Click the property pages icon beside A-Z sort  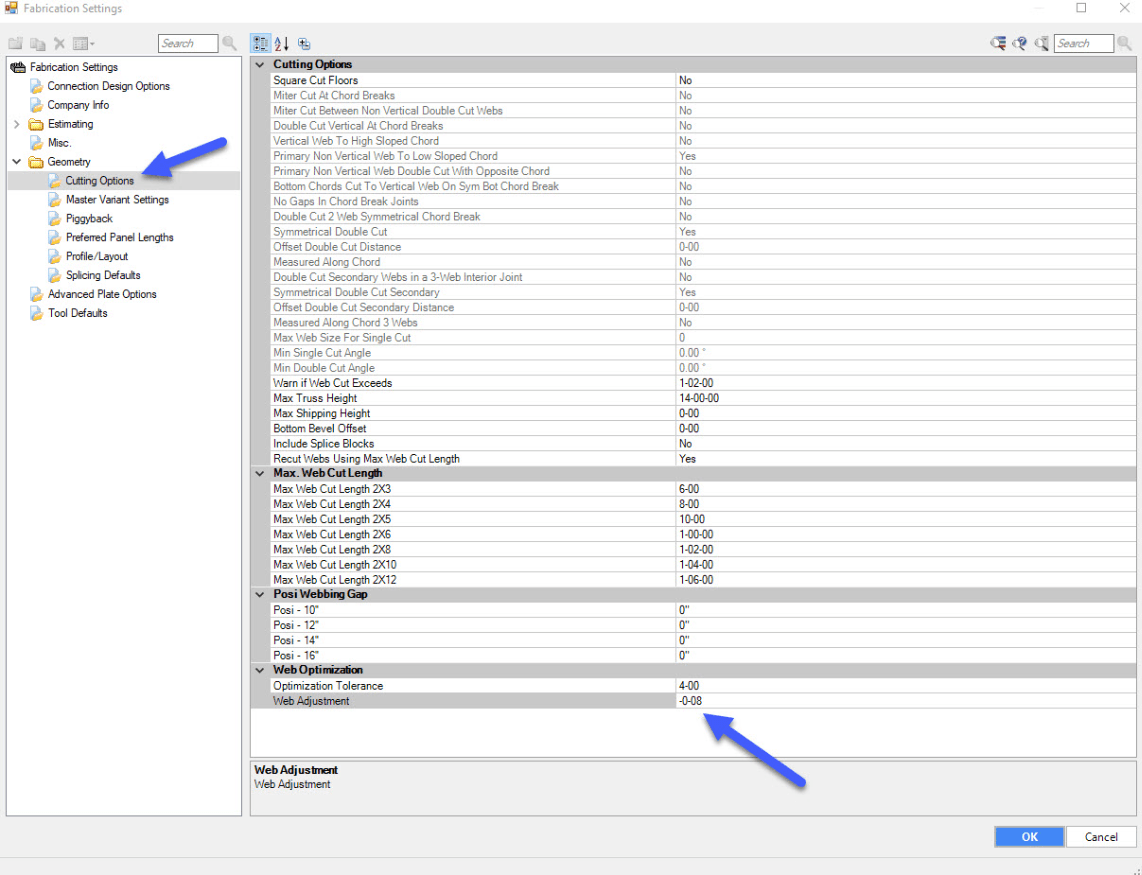point(304,43)
